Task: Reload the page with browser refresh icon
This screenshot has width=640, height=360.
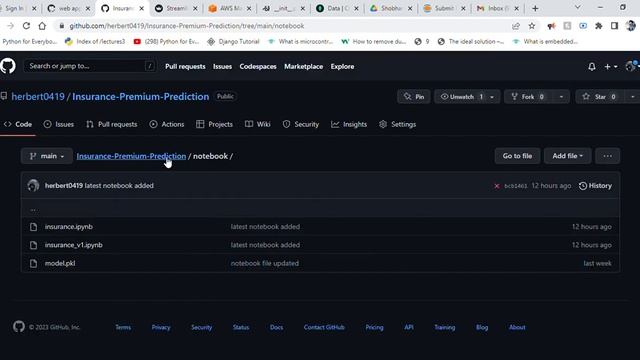Action: click(26, 26)
